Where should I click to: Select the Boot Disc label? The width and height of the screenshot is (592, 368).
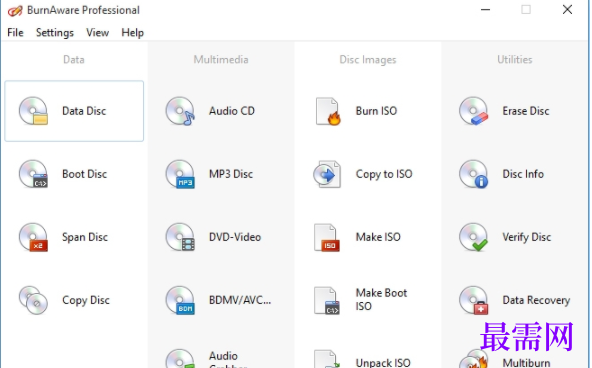85,174
